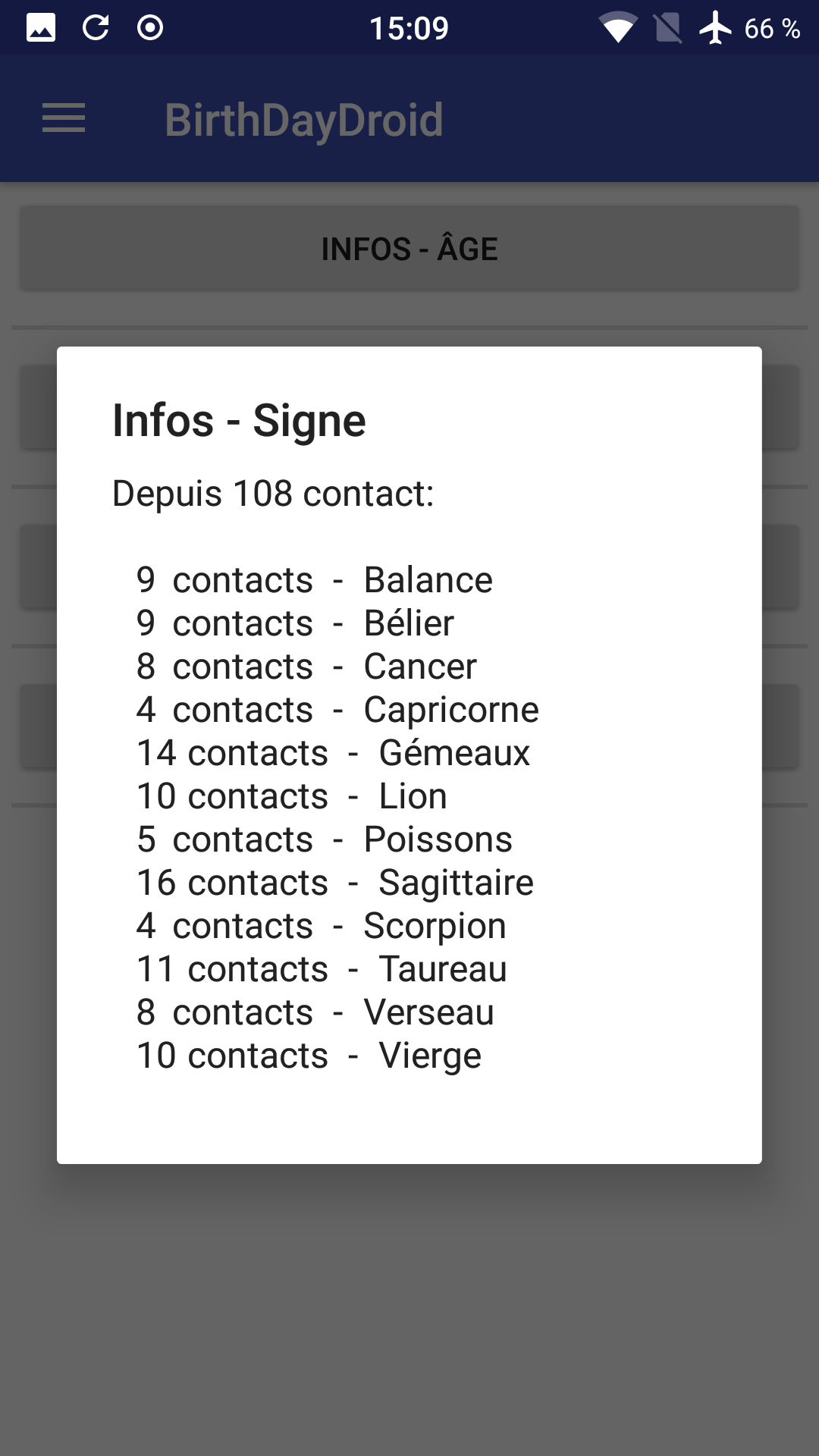Tap the 11 contacts Taureau row
The image size is (819, 1456).
pos(322,969)
